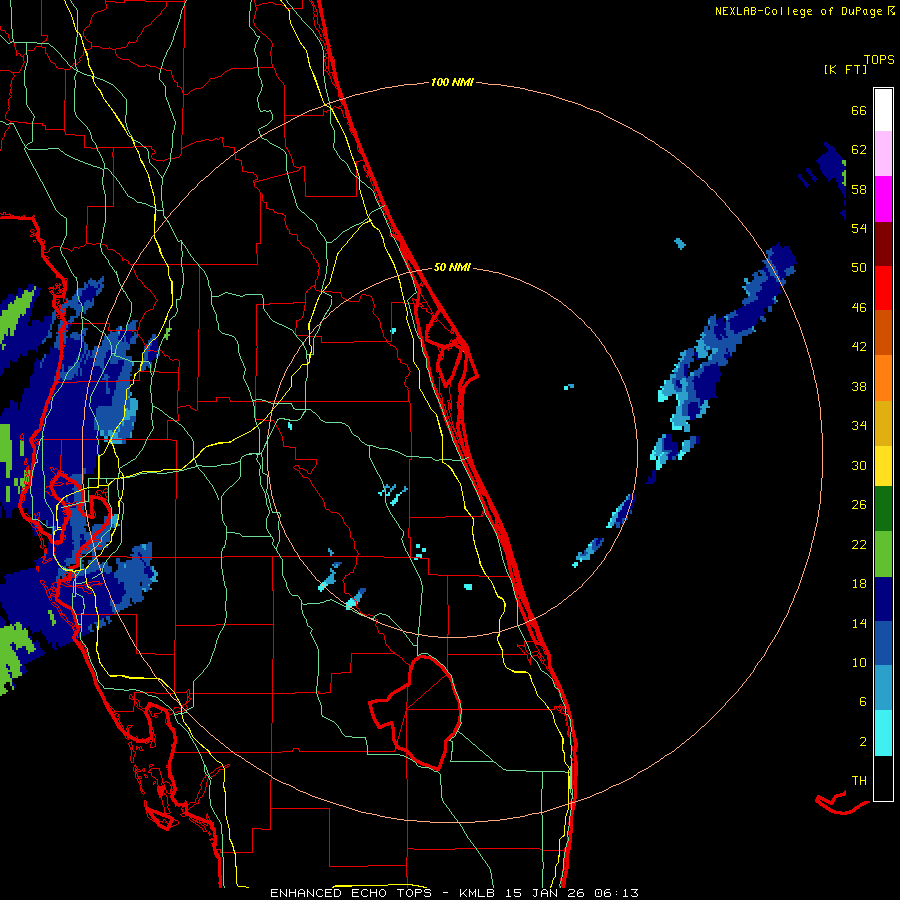Select the yellow legend swatch
Viewport: 900px width, 900px height.
pyautogui.click(x=883, y=466)
